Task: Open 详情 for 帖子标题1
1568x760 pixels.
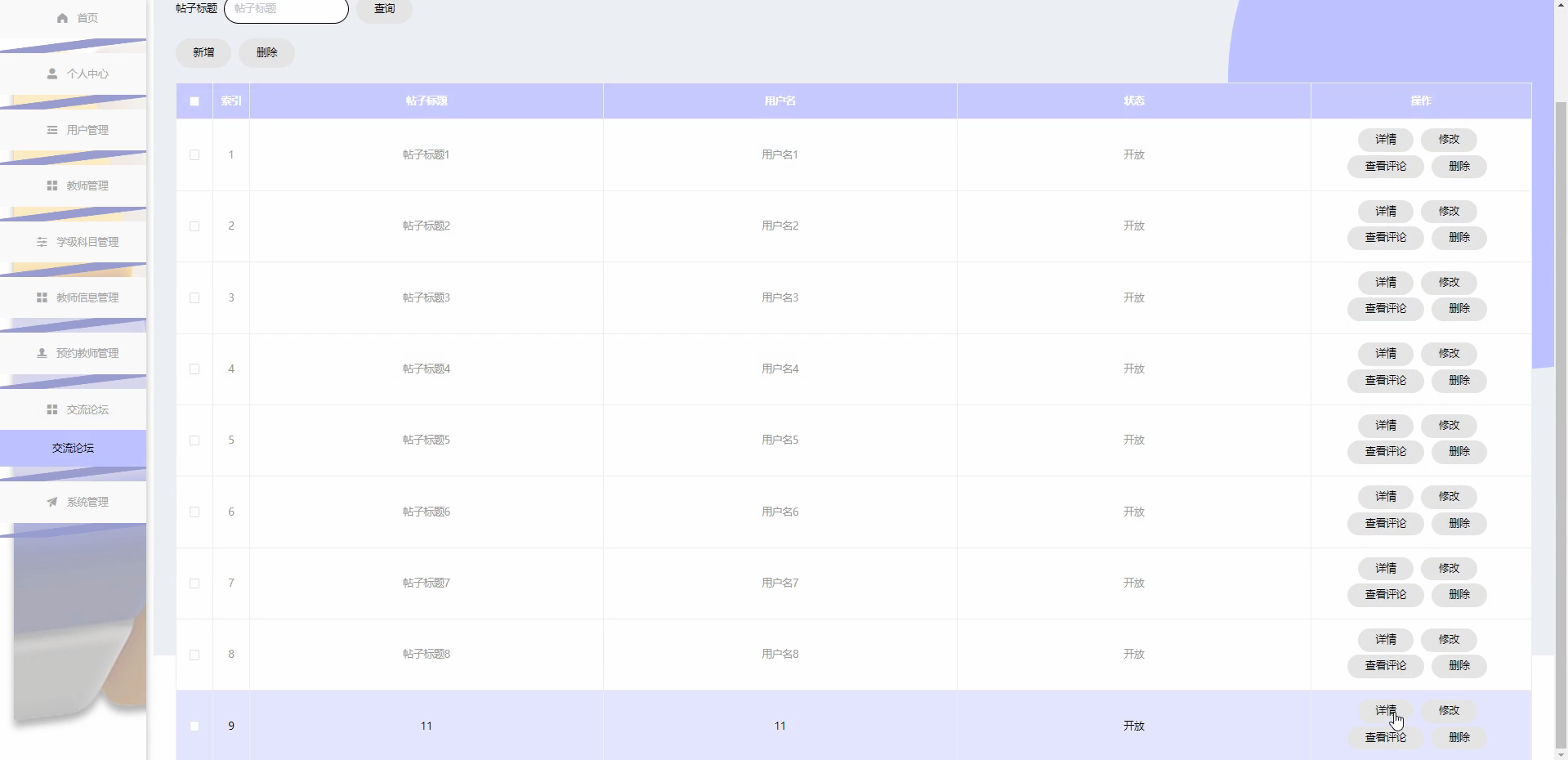Action: (x=1386, y=140)
